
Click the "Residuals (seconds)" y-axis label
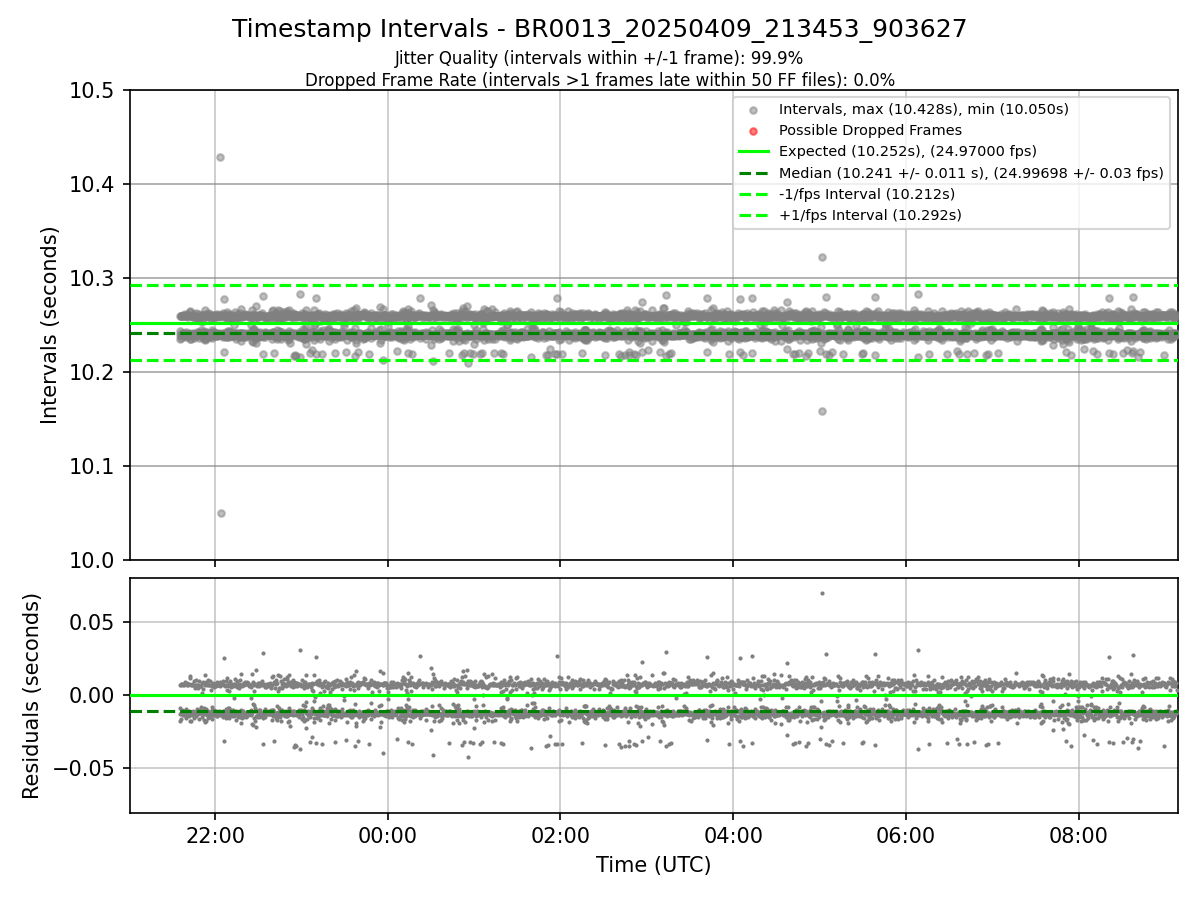(32, 696)
